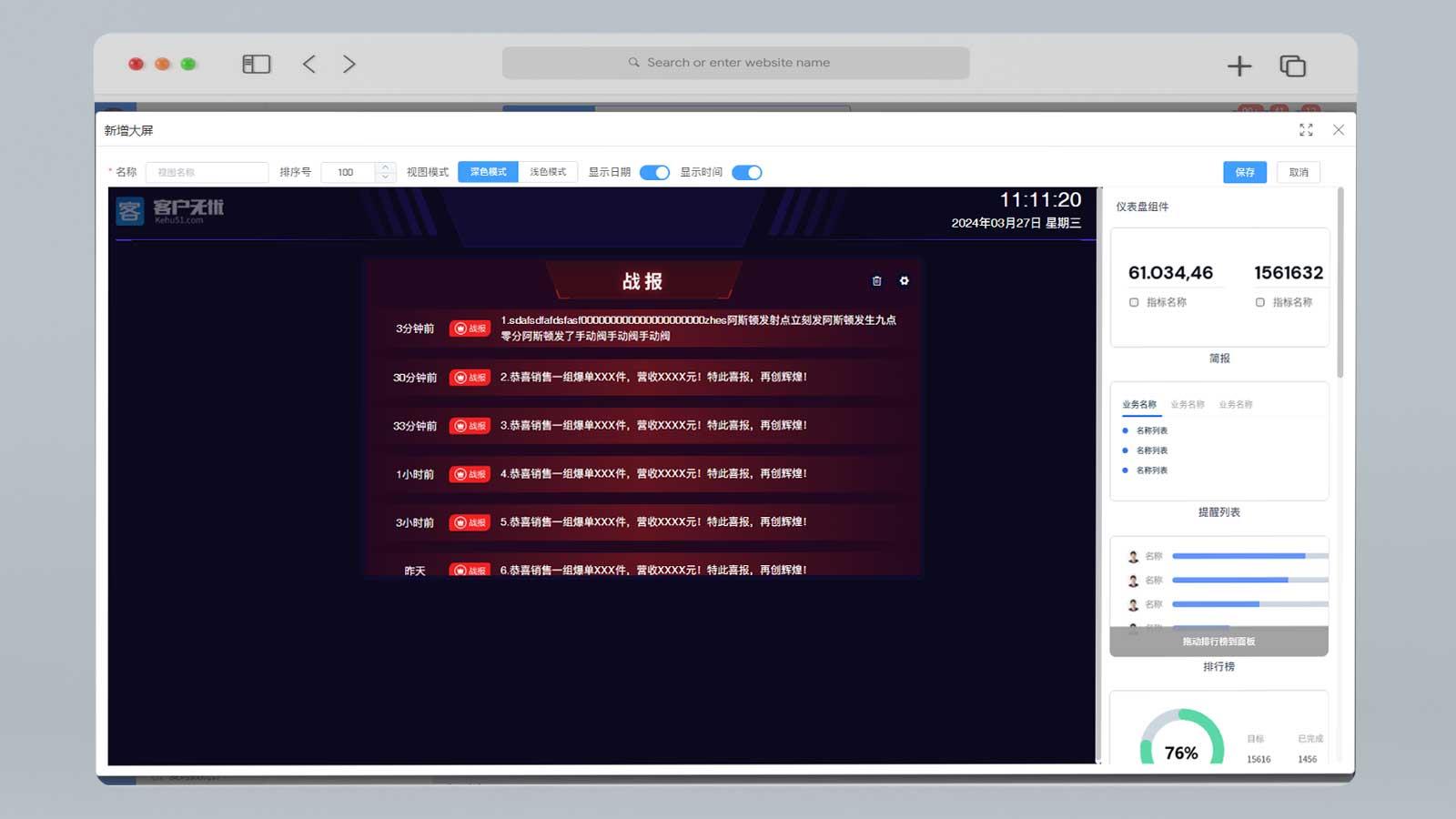The width and height of the screenshot is (1456, 819).
Task: Navigate back with the browser back arrow
Action: click(308, 64)
